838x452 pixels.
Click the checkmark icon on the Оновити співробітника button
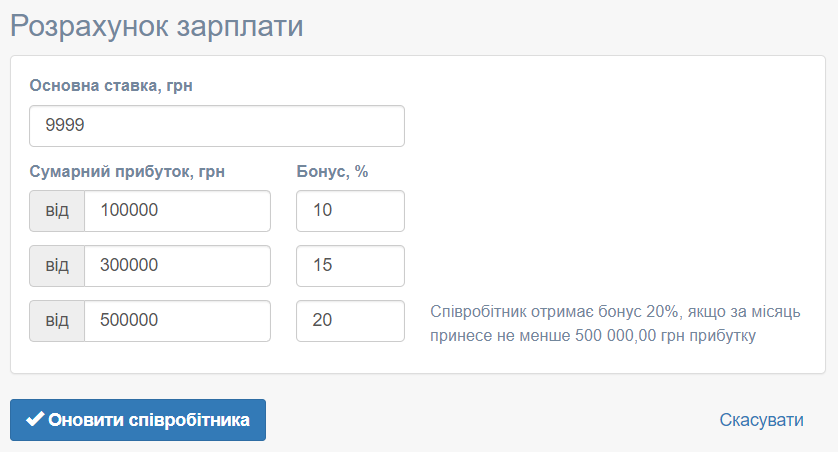(35, 419)
